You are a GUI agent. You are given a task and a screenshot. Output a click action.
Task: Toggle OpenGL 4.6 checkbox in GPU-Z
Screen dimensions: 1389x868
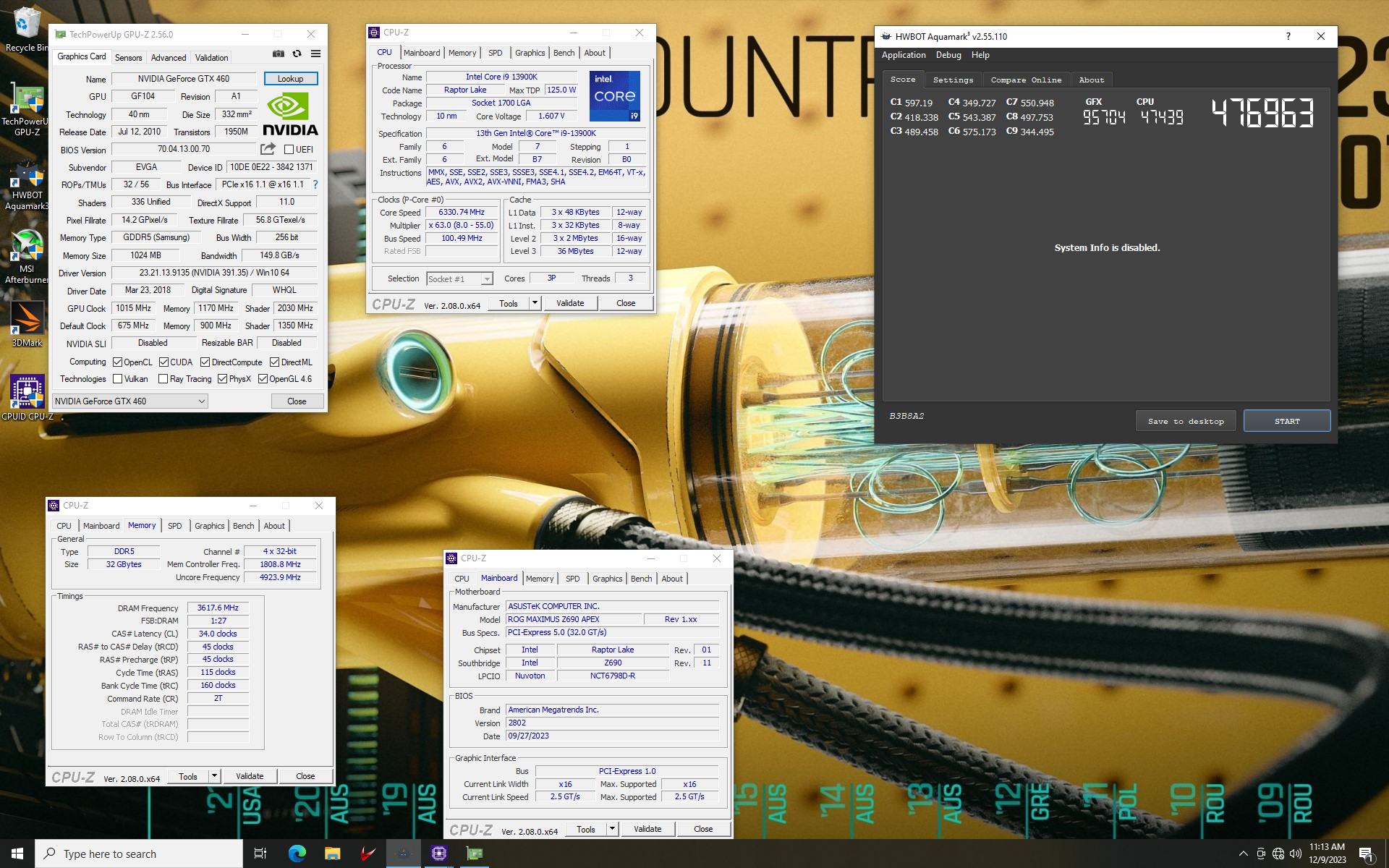coord(263,379)
